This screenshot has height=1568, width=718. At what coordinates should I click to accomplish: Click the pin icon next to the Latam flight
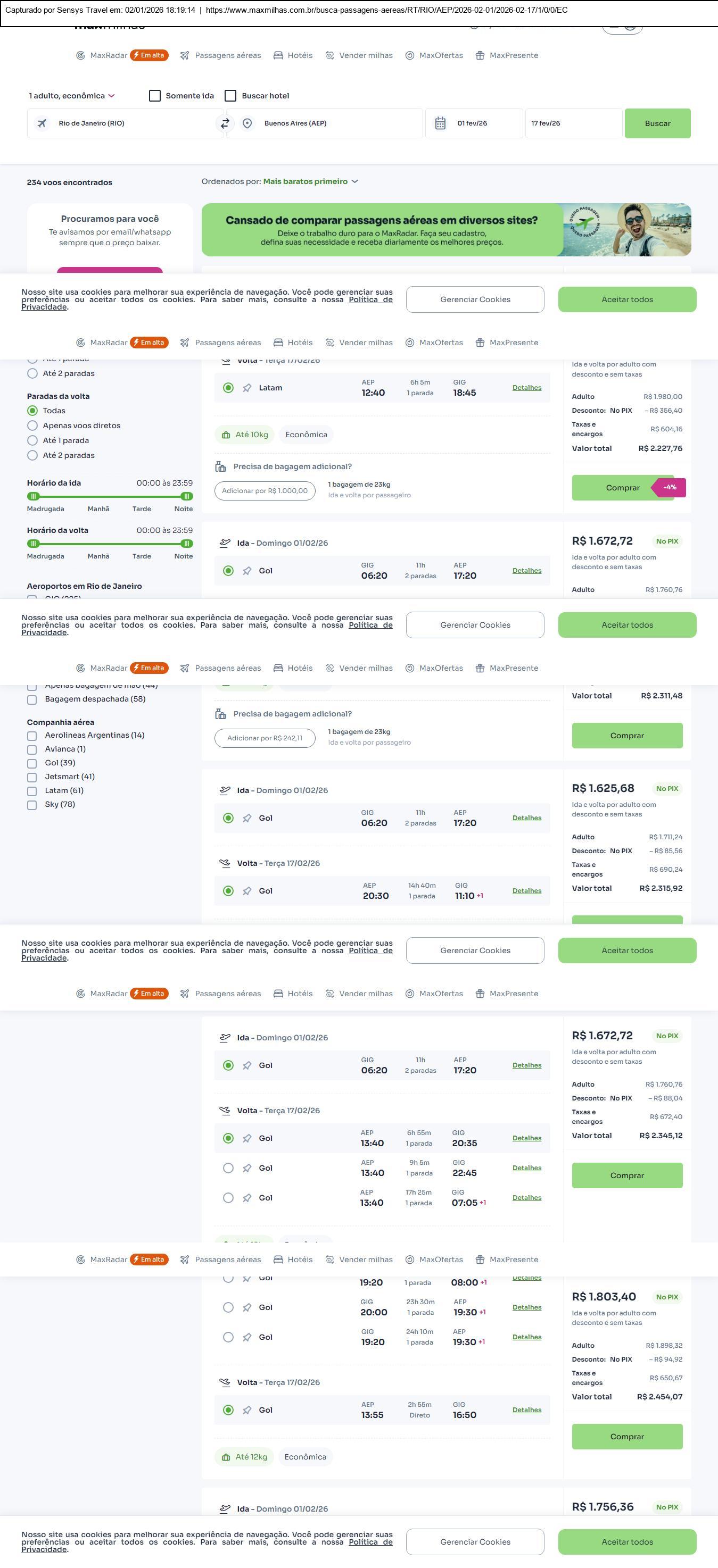coord(247,388)
